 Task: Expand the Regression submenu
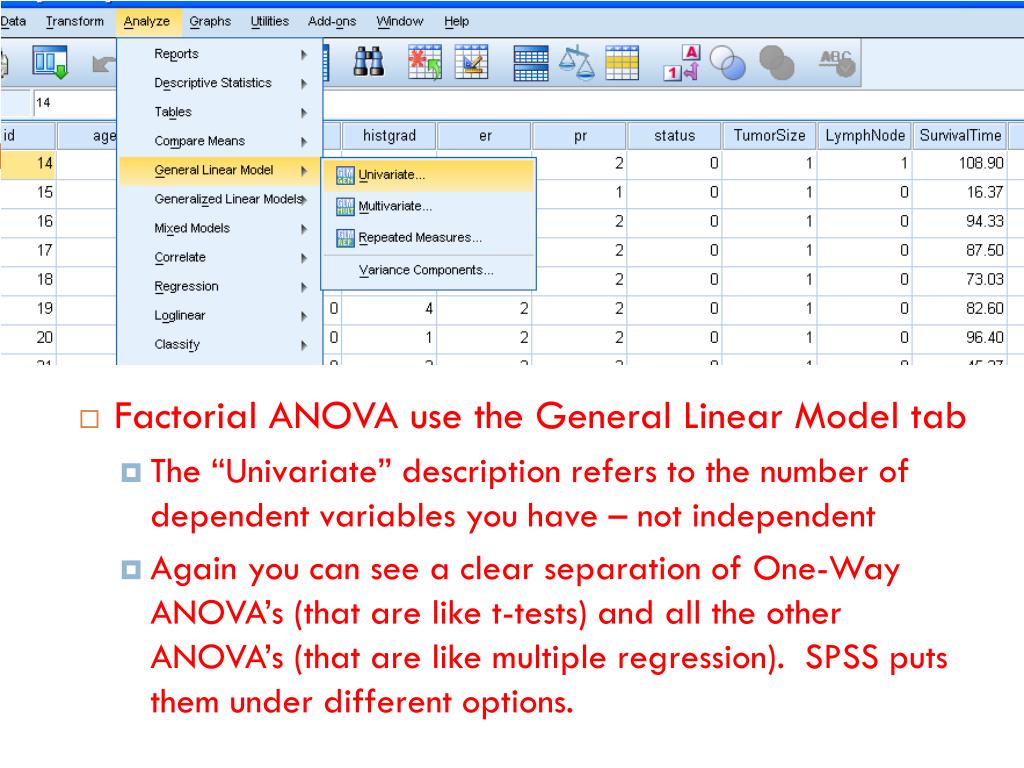(x=219, y=287)
